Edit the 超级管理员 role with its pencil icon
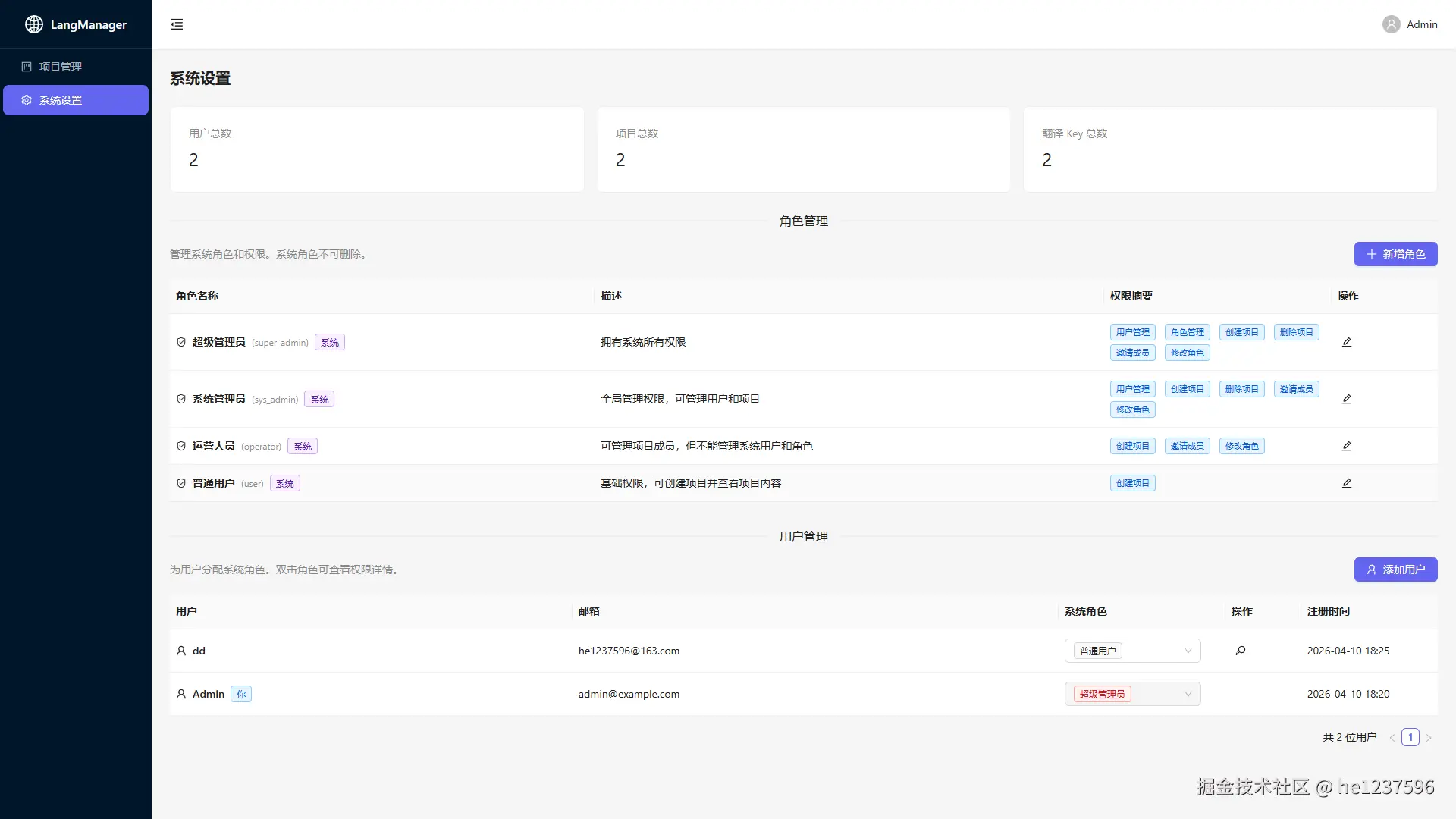This screenshot has width=1456, height=819. (1347, 342)
